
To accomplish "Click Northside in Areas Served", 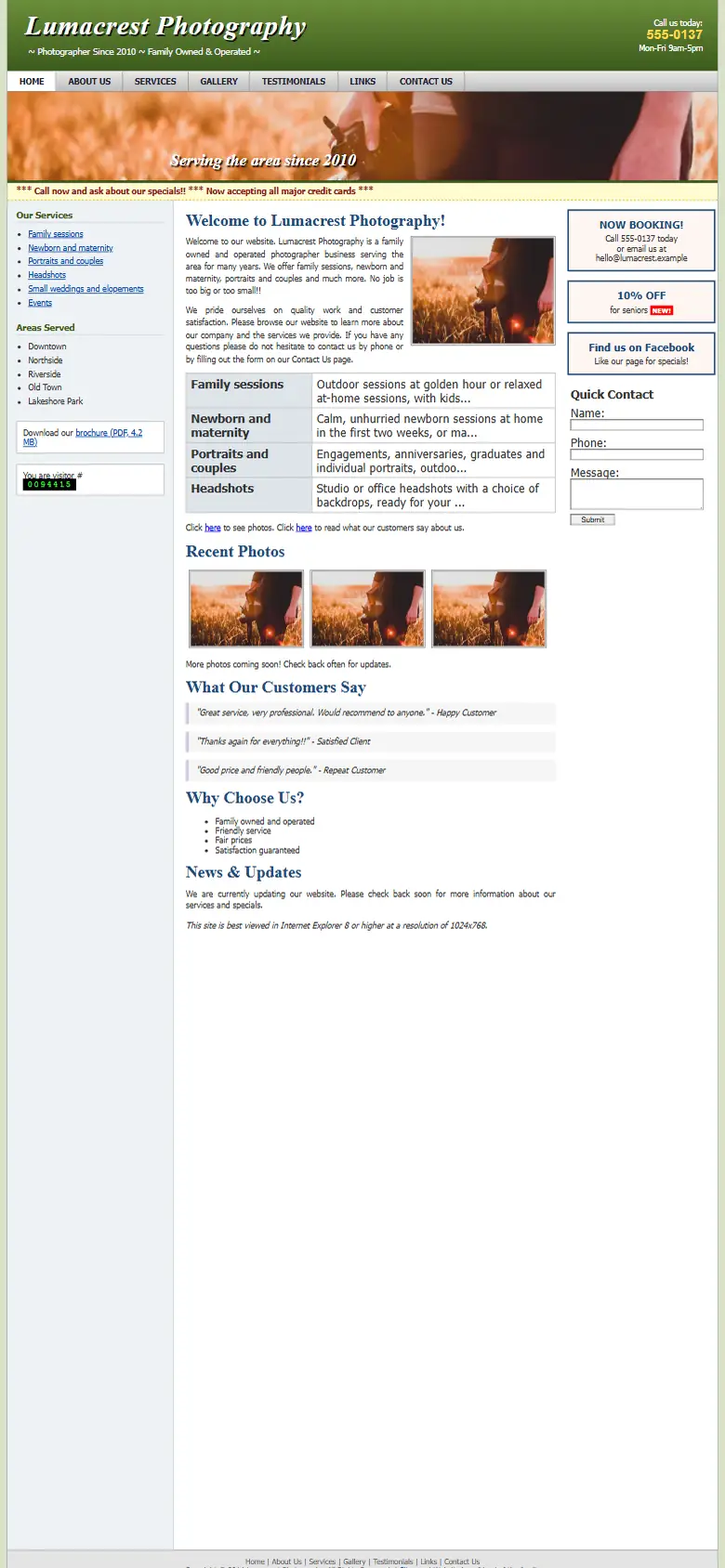I will click(x=46, y=360).
